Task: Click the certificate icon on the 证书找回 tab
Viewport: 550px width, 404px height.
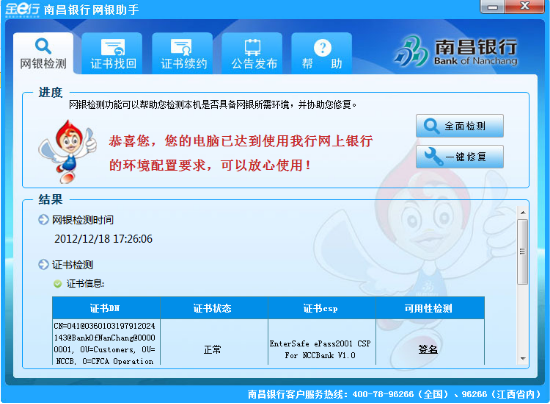Action: coord(113,47)
